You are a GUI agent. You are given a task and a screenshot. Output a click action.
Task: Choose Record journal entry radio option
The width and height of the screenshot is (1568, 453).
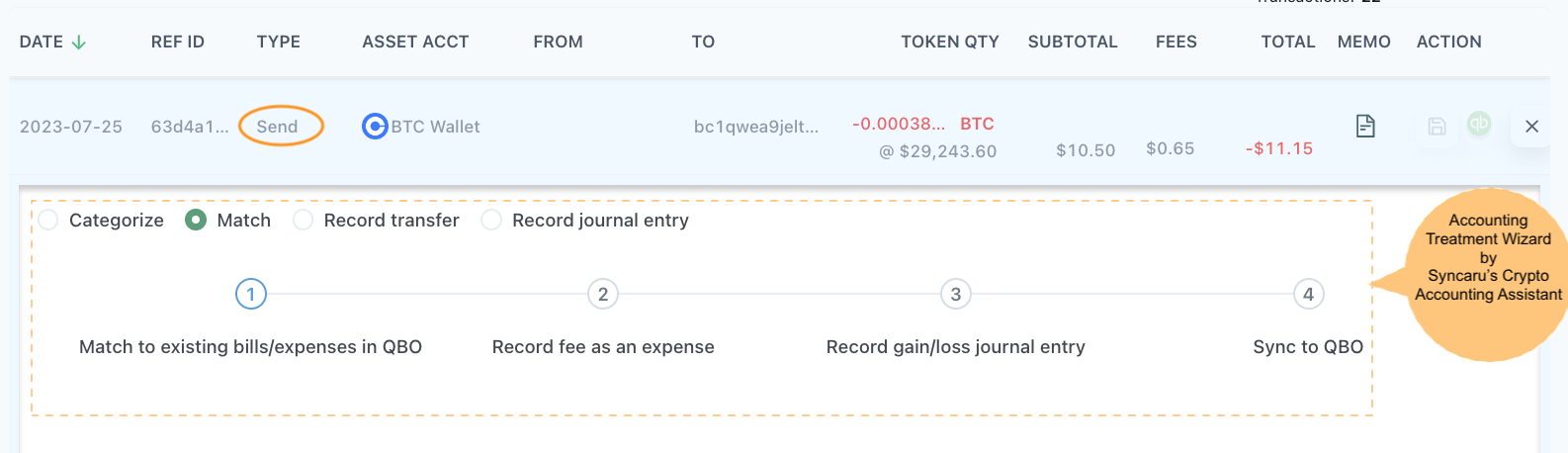(x=491, y=220)
